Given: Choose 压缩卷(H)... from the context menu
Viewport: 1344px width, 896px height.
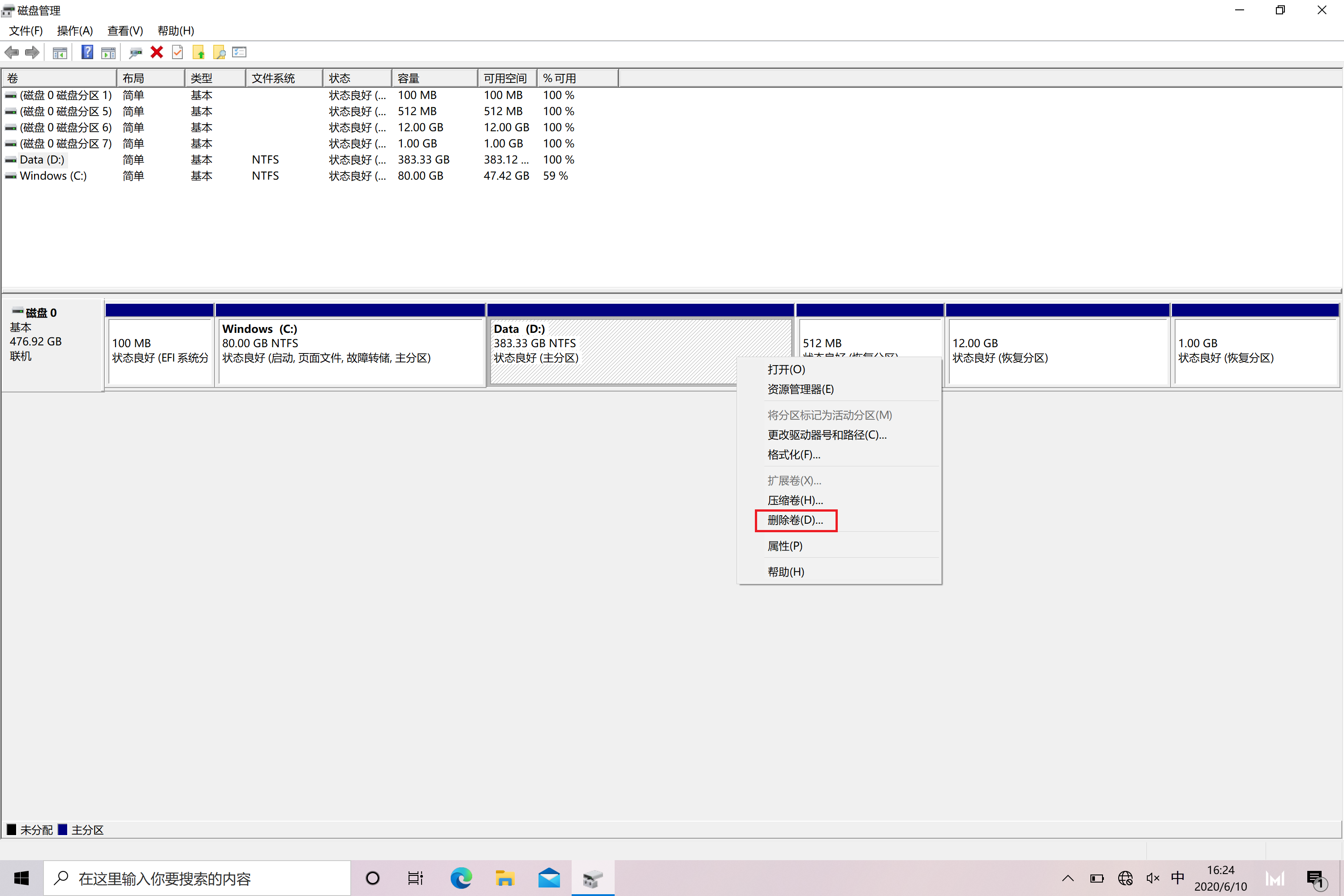Looking at the screenshot, I should [x=795, y=500].
